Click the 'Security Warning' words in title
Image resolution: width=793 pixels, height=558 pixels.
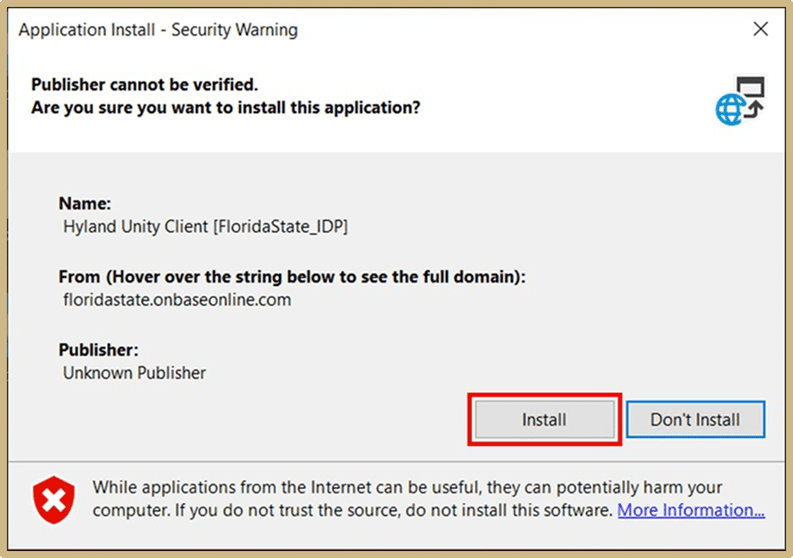[234, 30]
